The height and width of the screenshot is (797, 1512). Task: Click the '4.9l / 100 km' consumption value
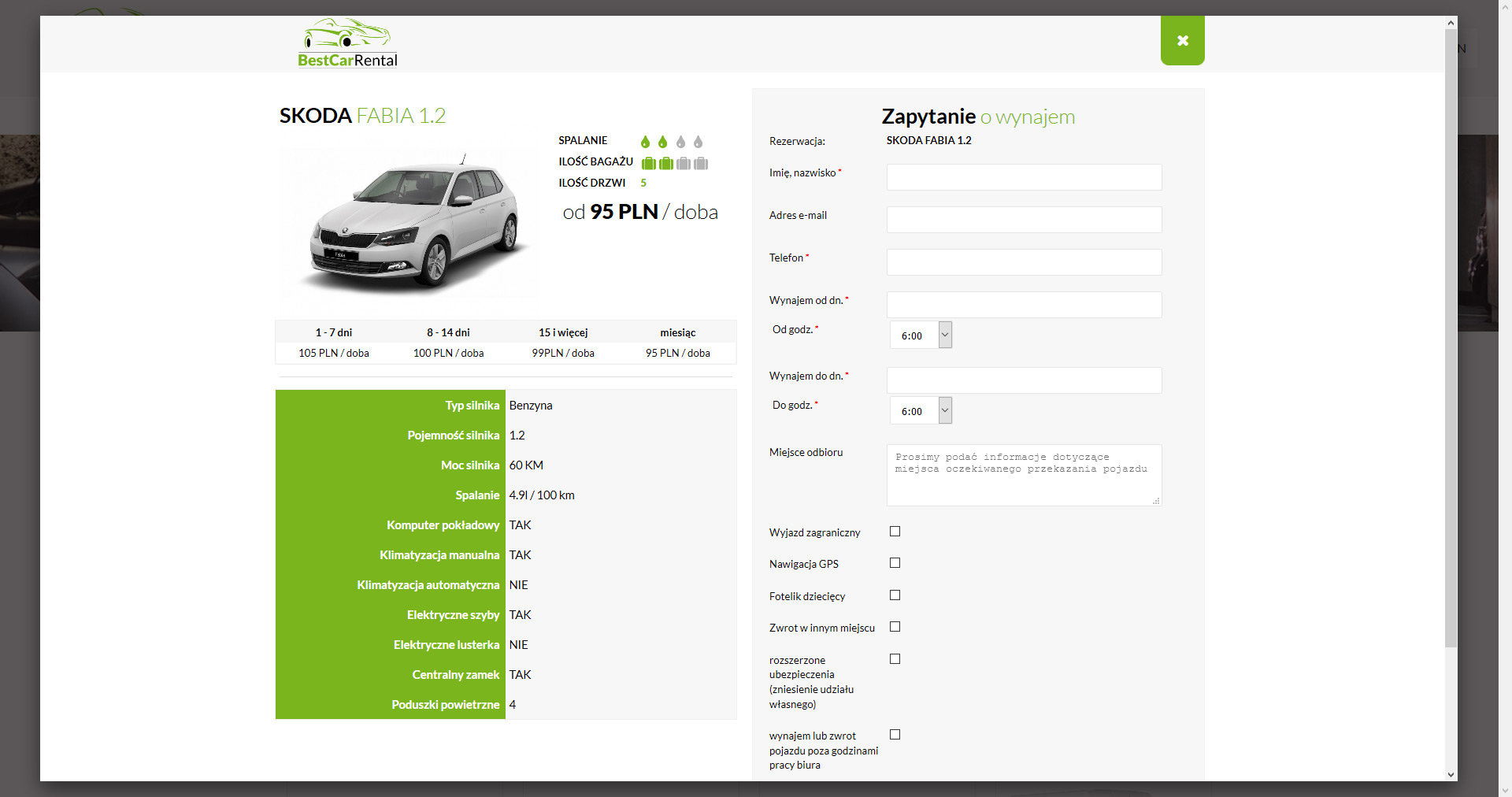coord(542,495)
